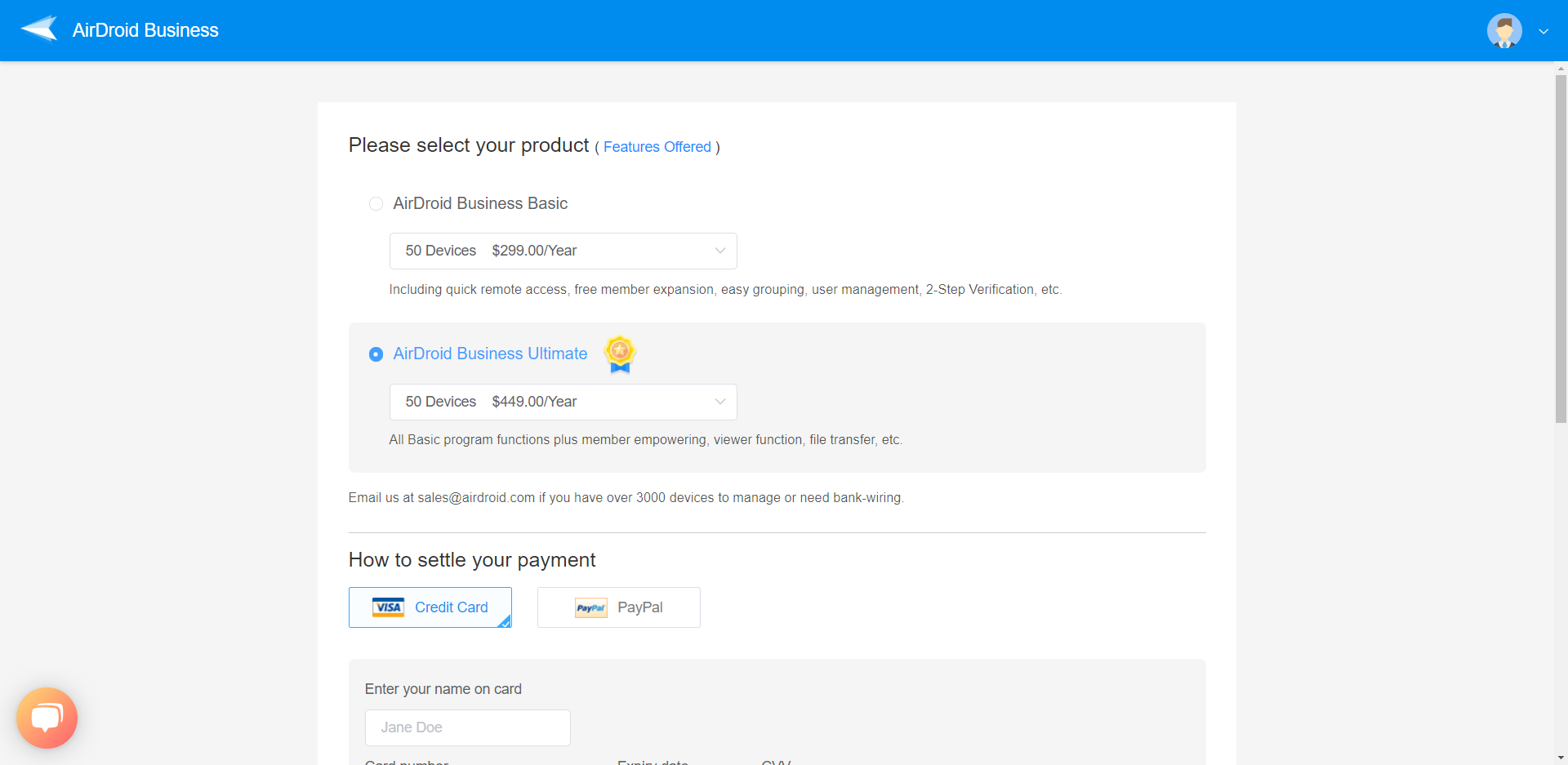Click 'Enter your name on card' label
This screenshot has height=765, width=1568.
(443, 689)
